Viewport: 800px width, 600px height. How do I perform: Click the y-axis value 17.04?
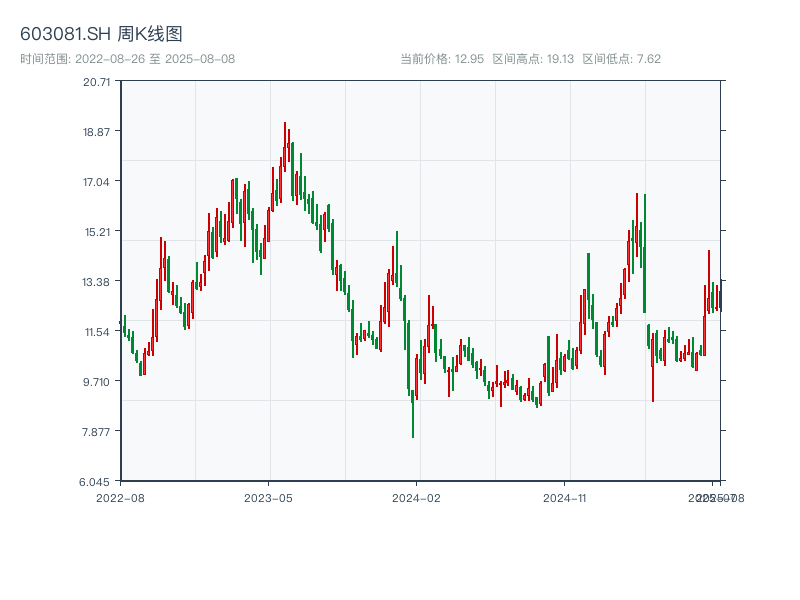click(x=96, y=182)
